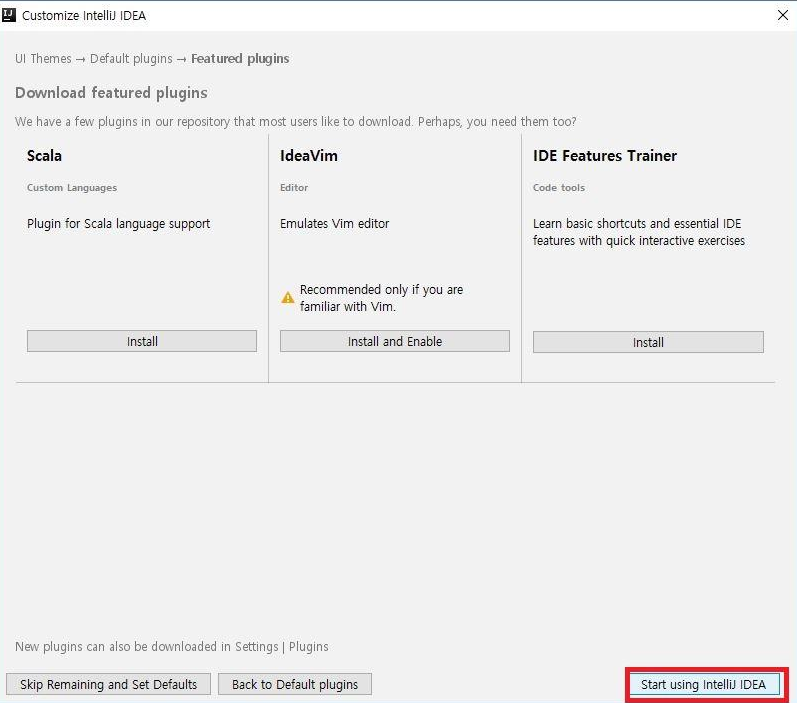Click 'Download featured plugins' heading
Screen dimensions: 797x703
tap(111, 93)
